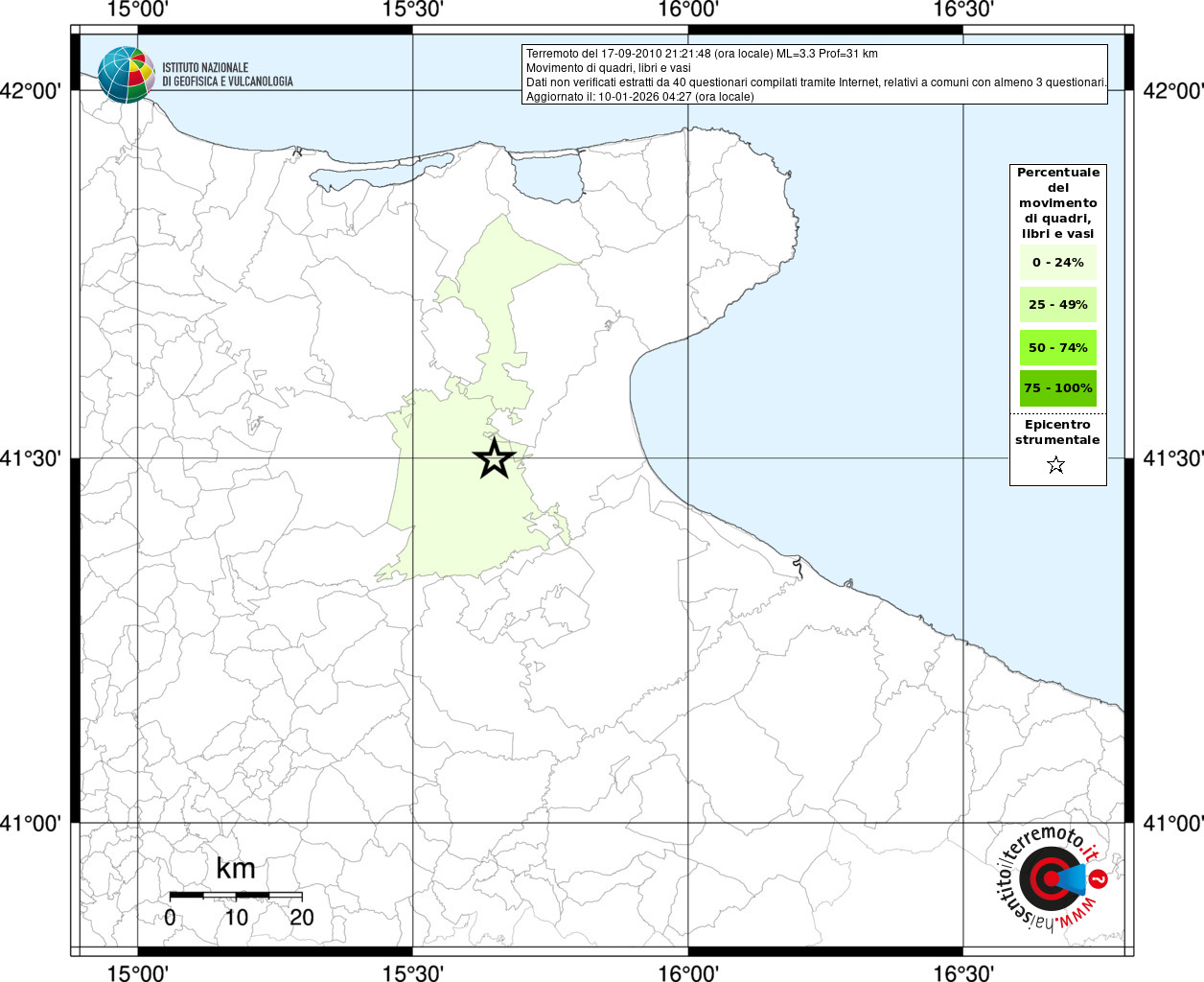Click the 'km' scale unit label
The height and width of the screenshot is (982, 1204).
tap(236, 869)
